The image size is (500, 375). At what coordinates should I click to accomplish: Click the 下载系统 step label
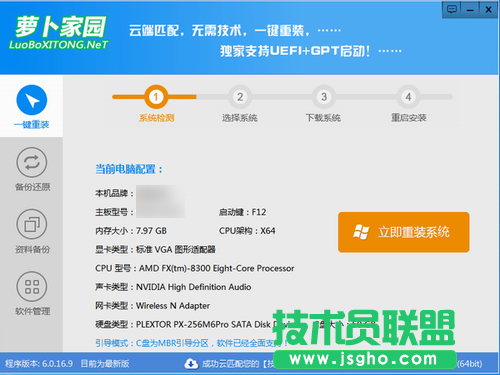[x=323, y=118]
